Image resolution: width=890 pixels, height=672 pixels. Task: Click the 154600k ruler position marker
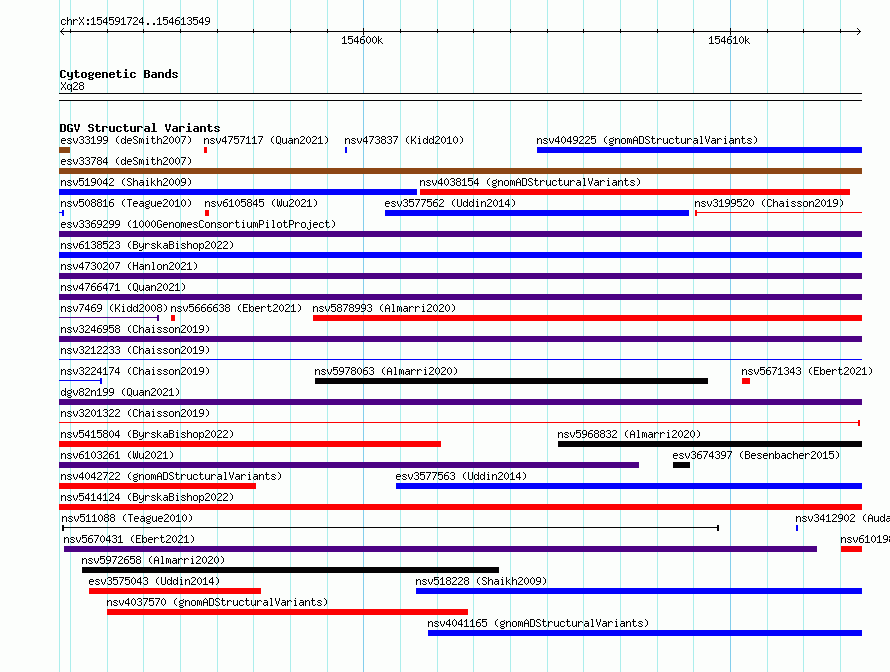click(362, 40)
